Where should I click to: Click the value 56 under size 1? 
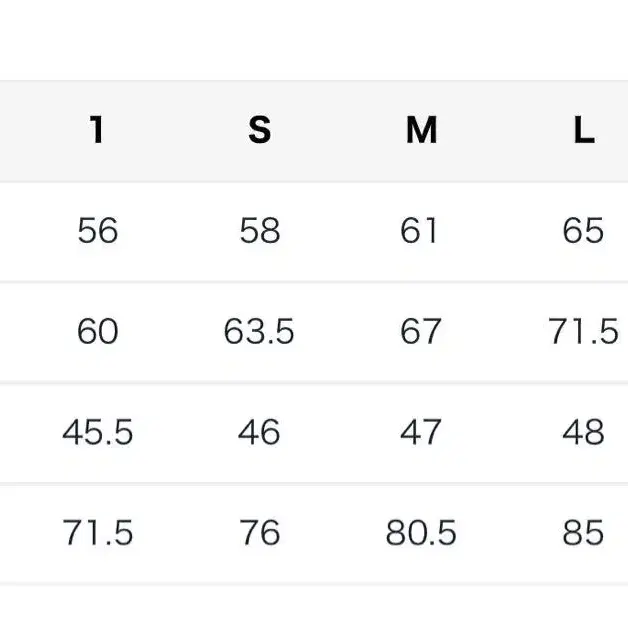tap(98, 230)
